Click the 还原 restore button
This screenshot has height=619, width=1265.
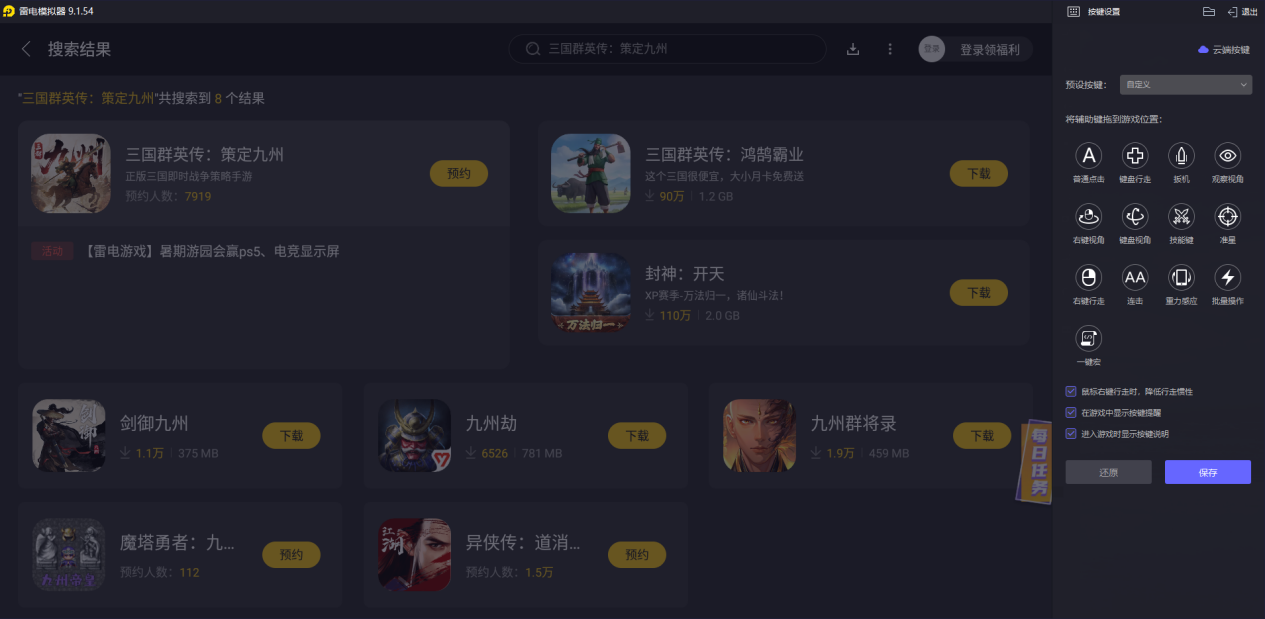point(1108,472)
